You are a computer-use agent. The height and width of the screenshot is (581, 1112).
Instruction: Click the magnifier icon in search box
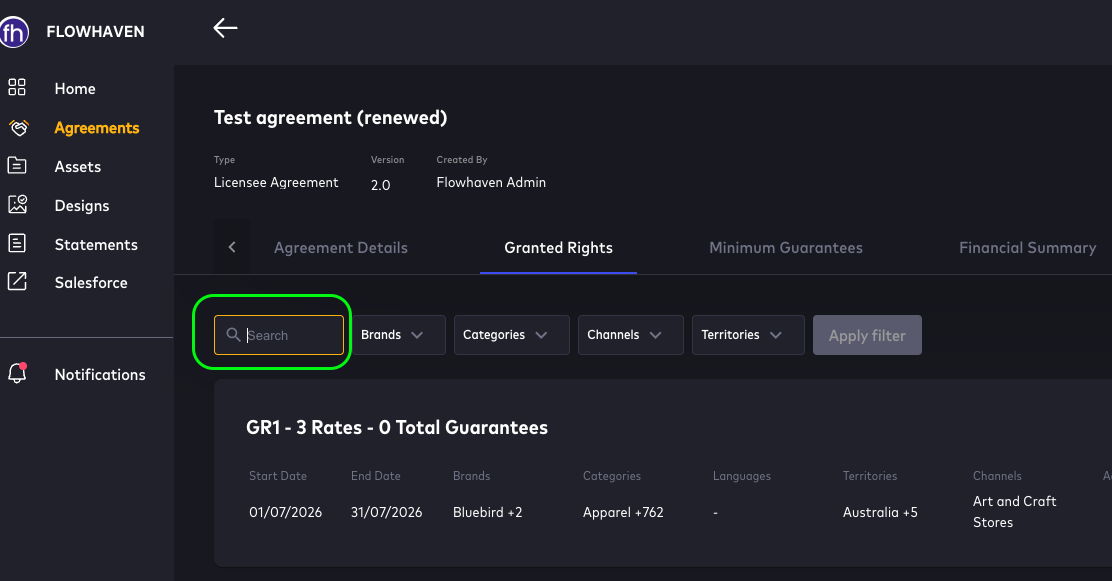(233, 334)
